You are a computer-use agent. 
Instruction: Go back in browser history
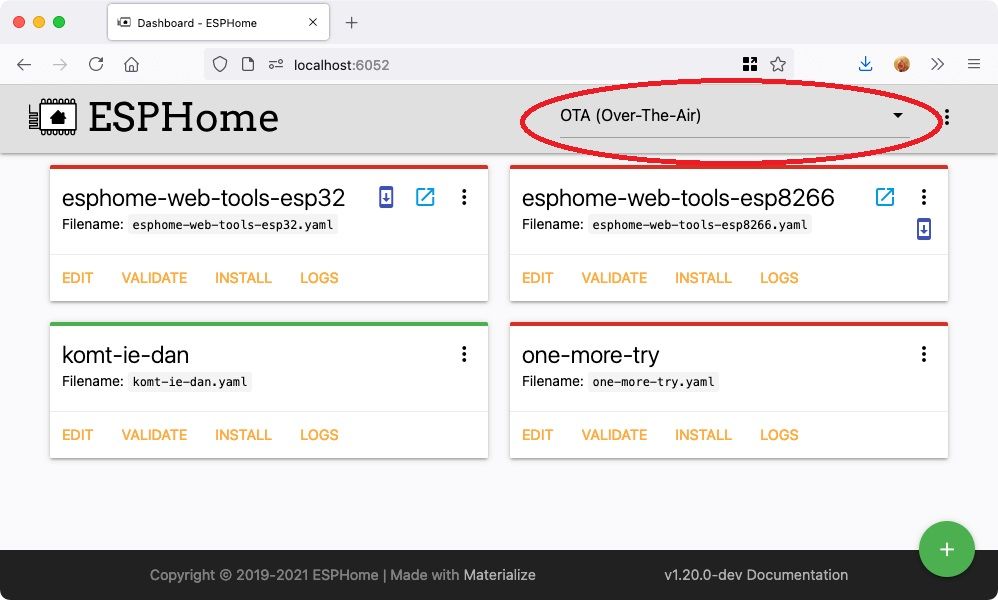24,64
